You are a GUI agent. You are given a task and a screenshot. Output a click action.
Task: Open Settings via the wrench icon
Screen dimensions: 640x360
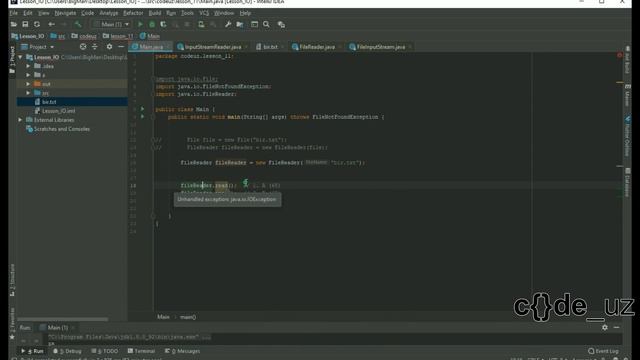(x=228, y=24)
